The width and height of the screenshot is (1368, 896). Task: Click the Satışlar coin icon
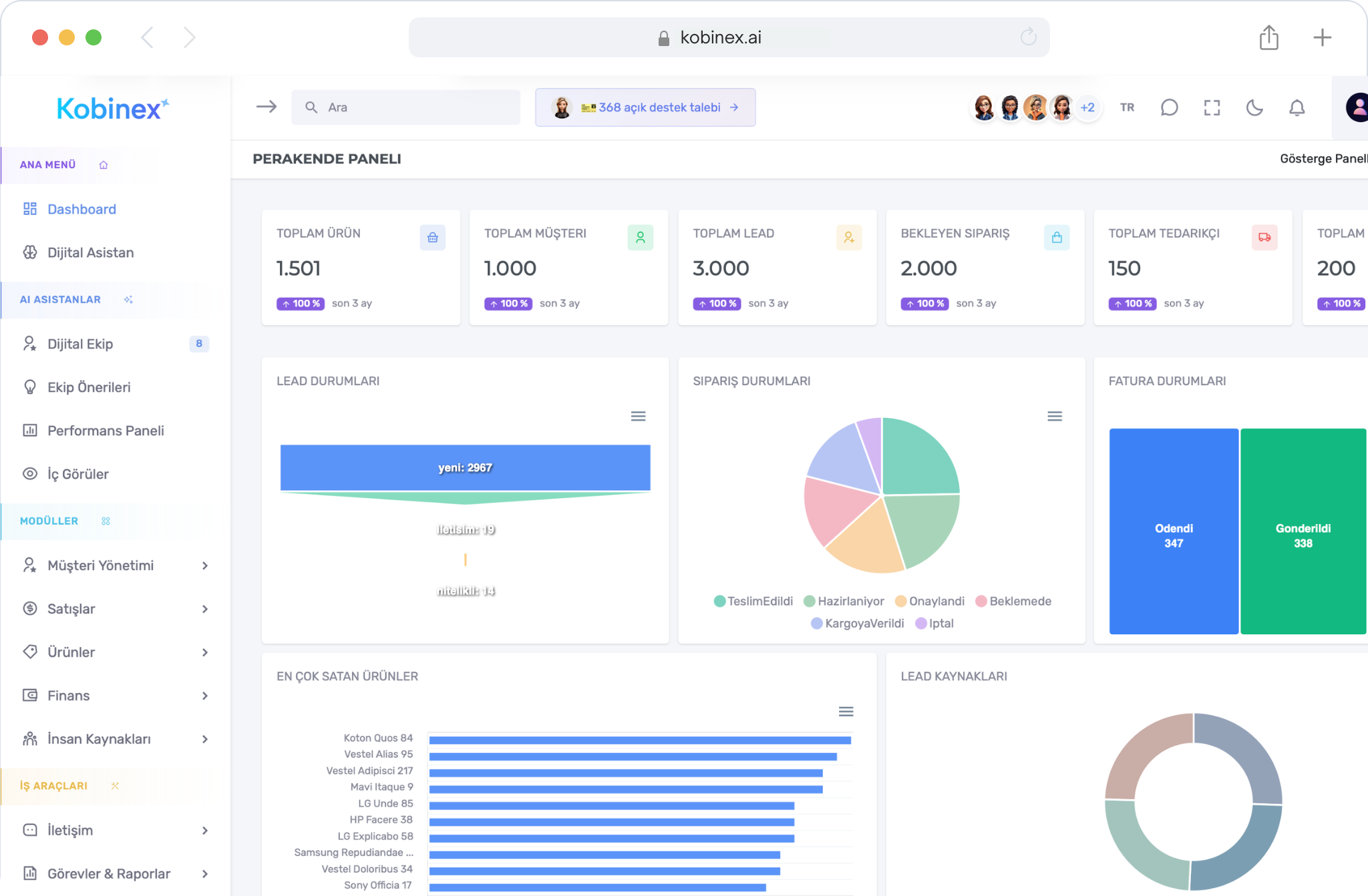pos(30,608)
